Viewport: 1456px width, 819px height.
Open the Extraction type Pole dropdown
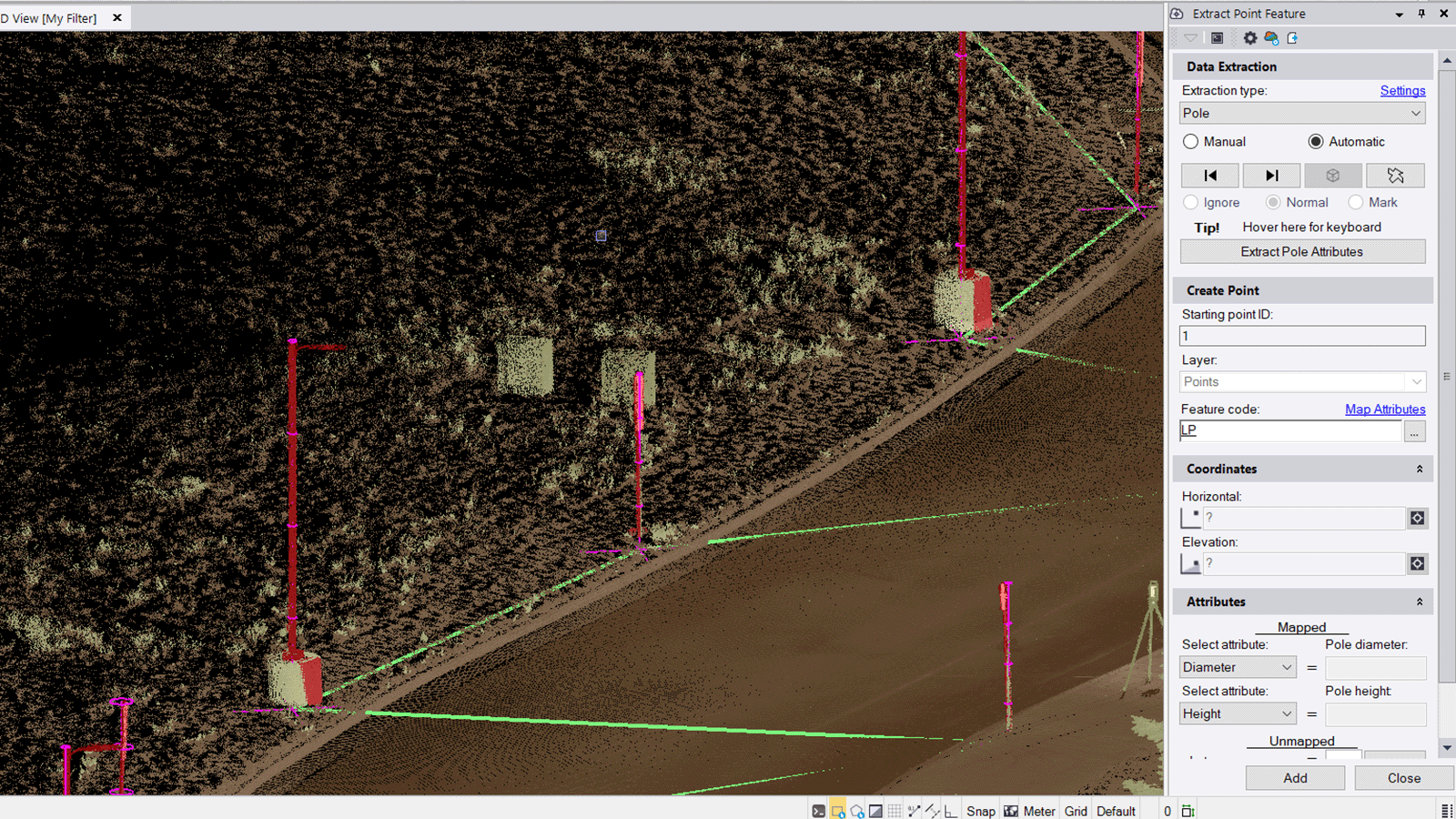pyautogui.click(x=1302, y=114)
